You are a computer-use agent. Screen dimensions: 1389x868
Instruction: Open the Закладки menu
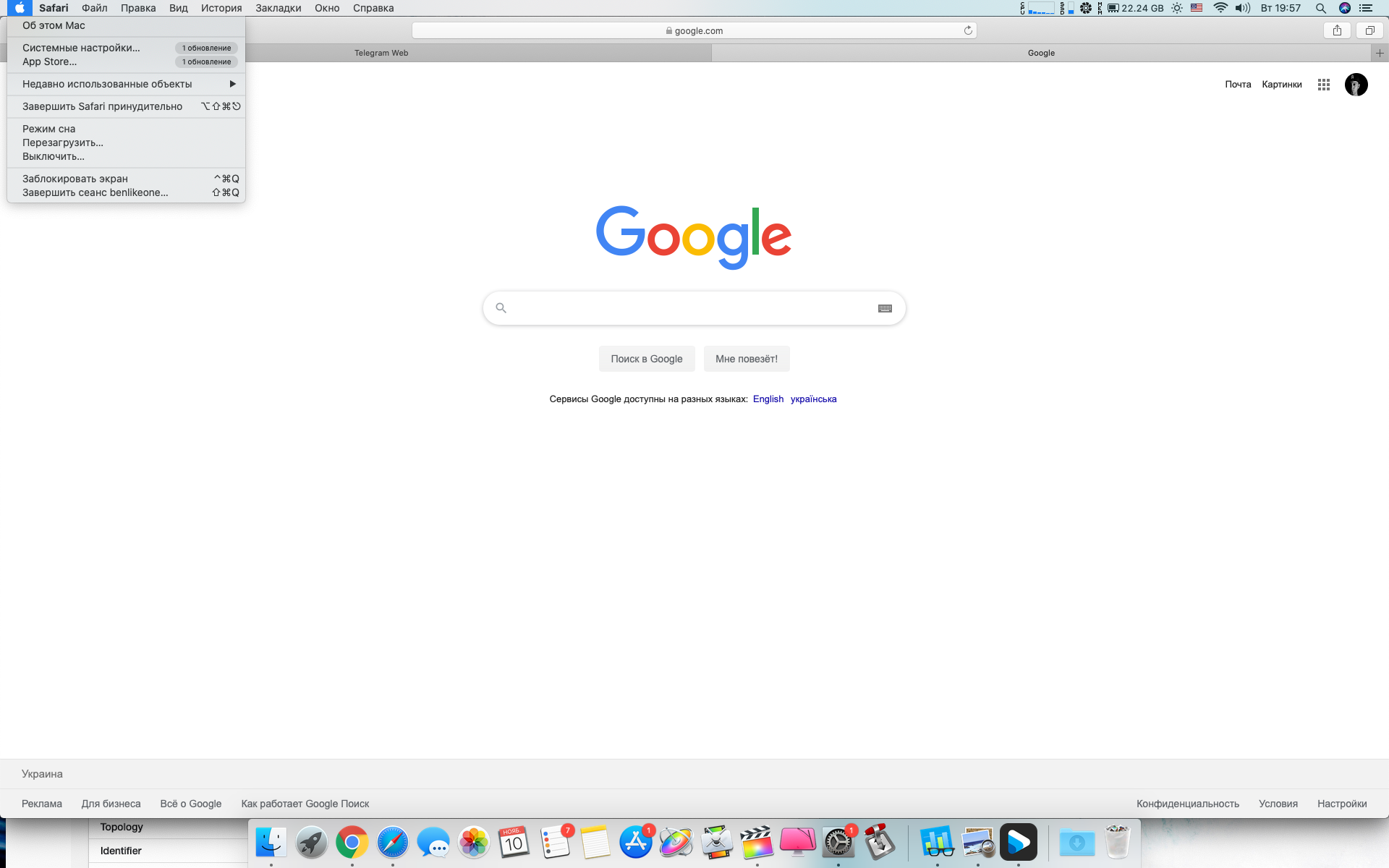(279, 8)
